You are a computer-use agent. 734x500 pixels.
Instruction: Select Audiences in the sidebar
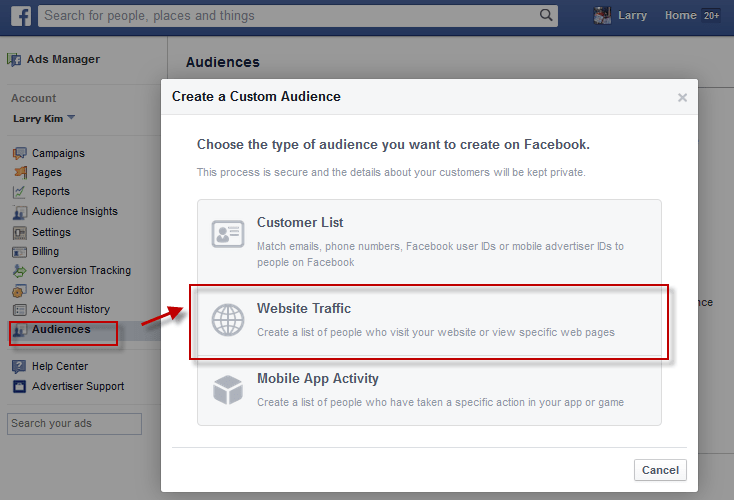[61, 329]
